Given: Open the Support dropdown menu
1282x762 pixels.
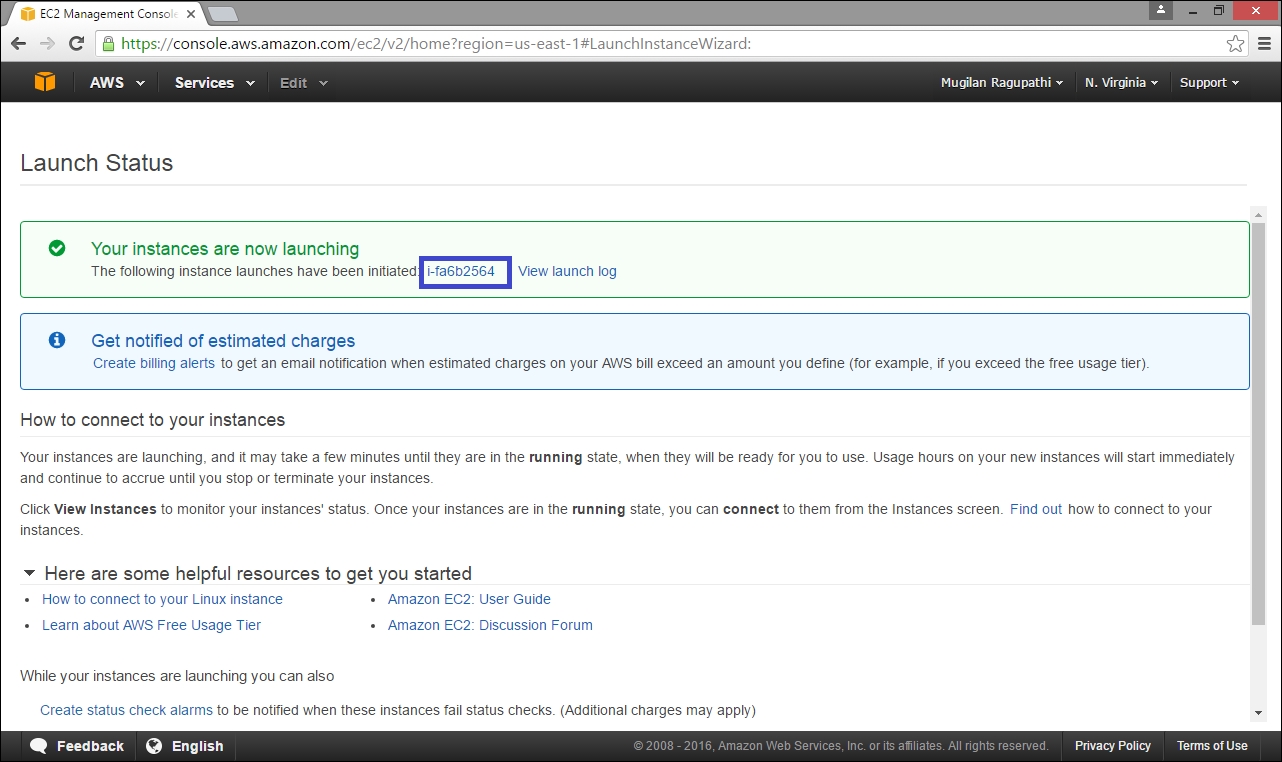Looking at the screenshot, I should [1209, 82].
